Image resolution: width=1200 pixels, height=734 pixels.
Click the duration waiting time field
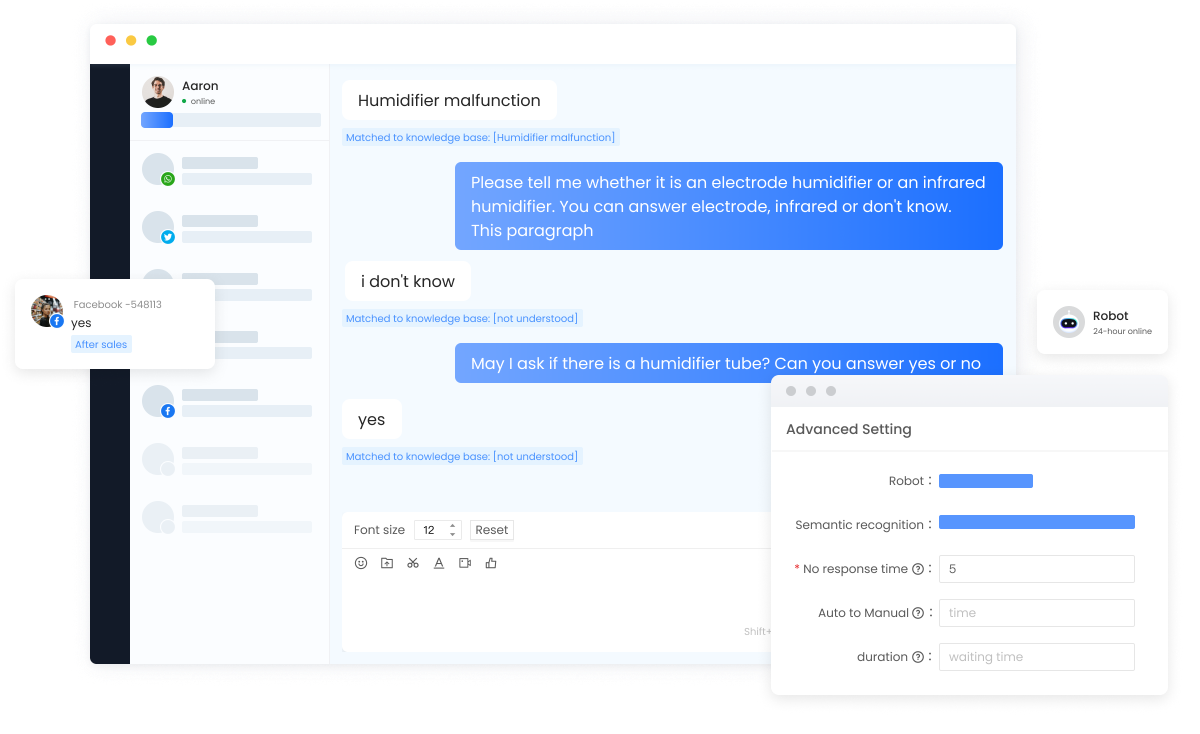(x=1036, y=657)
